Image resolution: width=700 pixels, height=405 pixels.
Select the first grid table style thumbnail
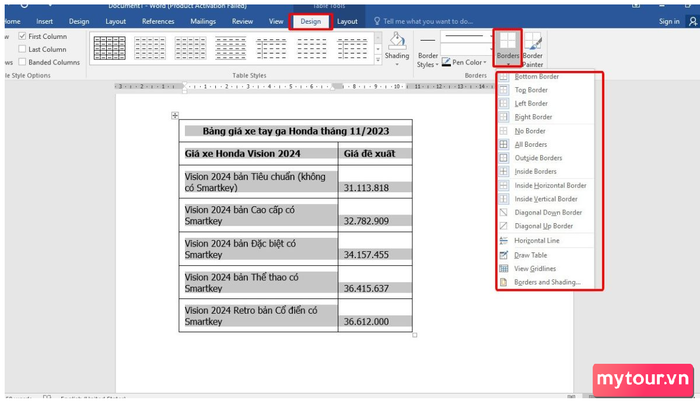[x=110, y=48]
